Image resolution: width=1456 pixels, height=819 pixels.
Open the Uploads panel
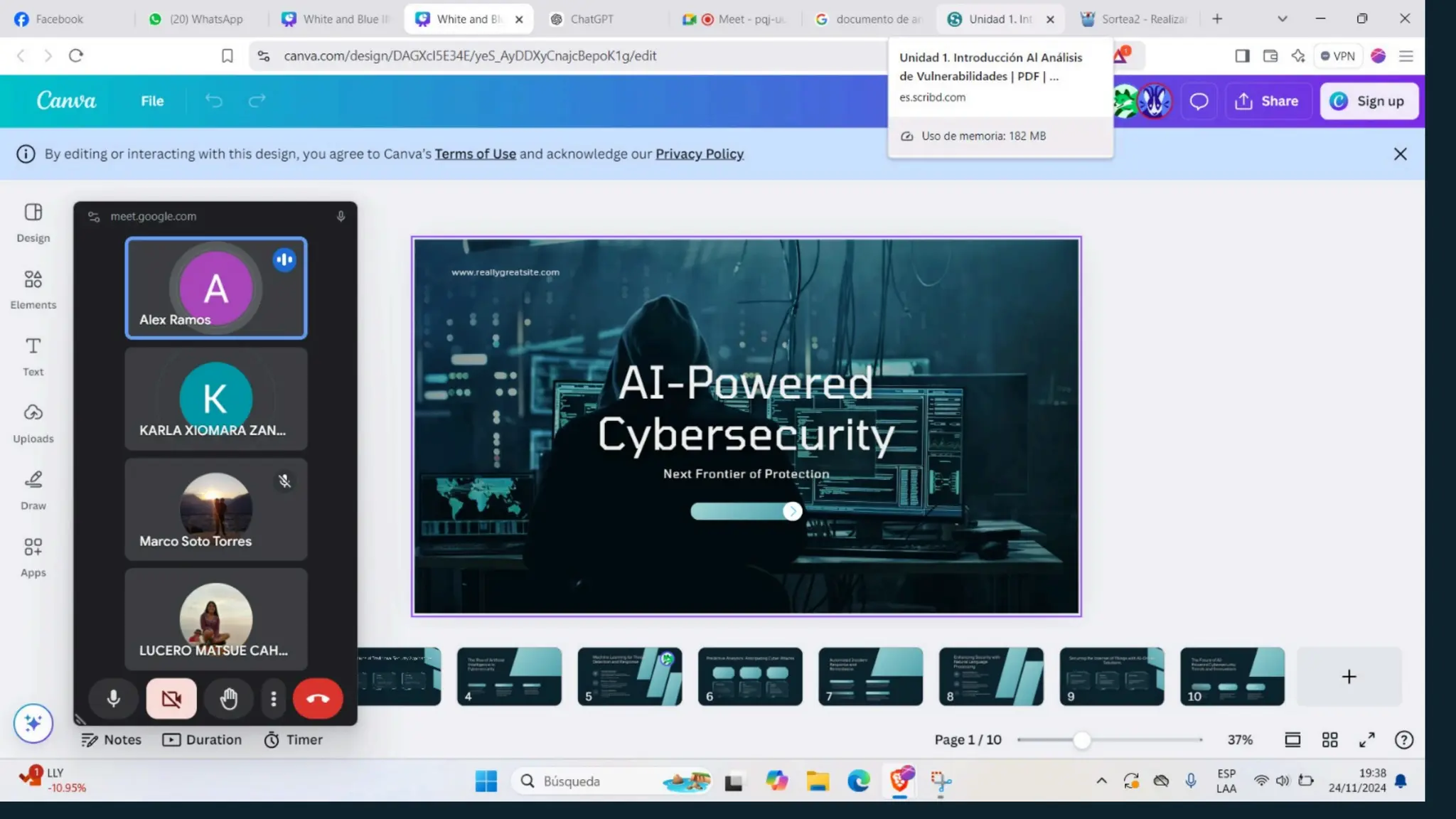pos(33,423)
